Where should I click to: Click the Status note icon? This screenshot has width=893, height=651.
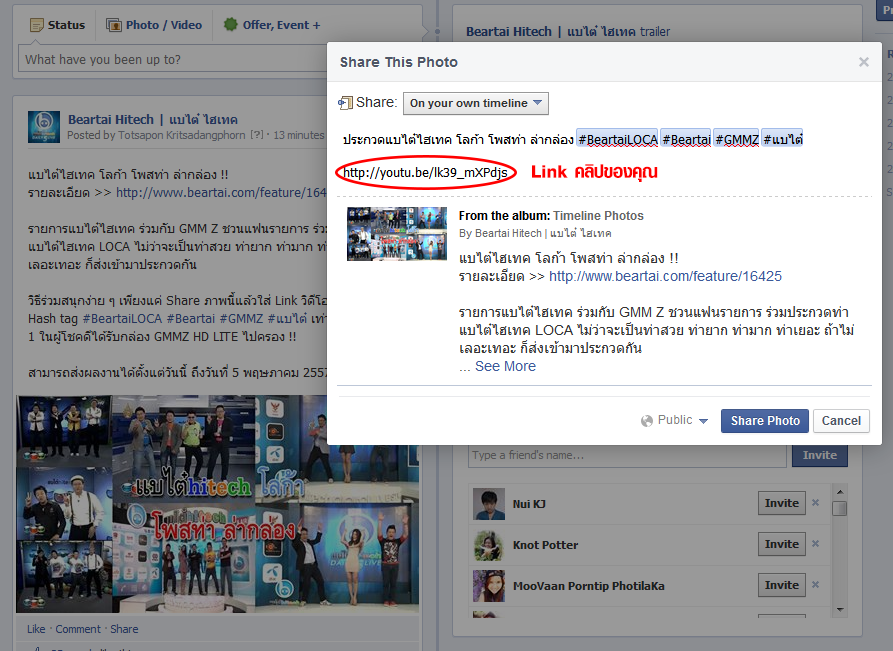(x=36, y=25)
